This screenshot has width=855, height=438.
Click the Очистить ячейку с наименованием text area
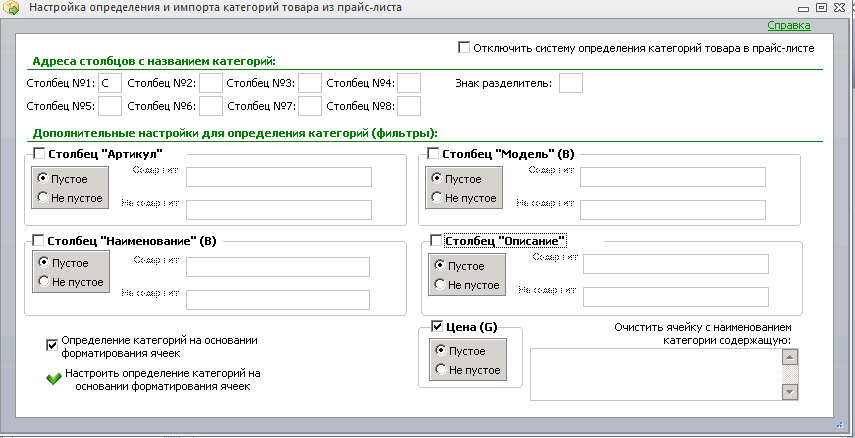pyautogui.click(x=656, y=375)
